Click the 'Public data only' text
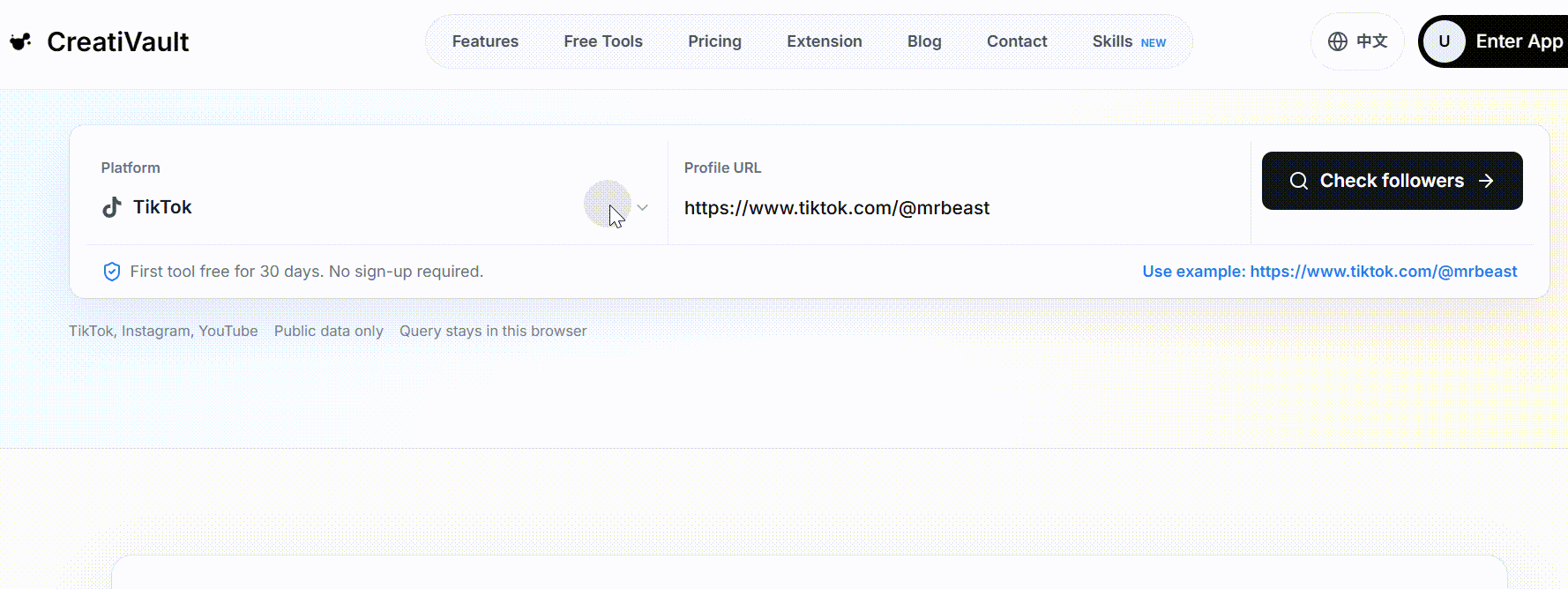The image size is (1568, 589). tap(329, 331)
